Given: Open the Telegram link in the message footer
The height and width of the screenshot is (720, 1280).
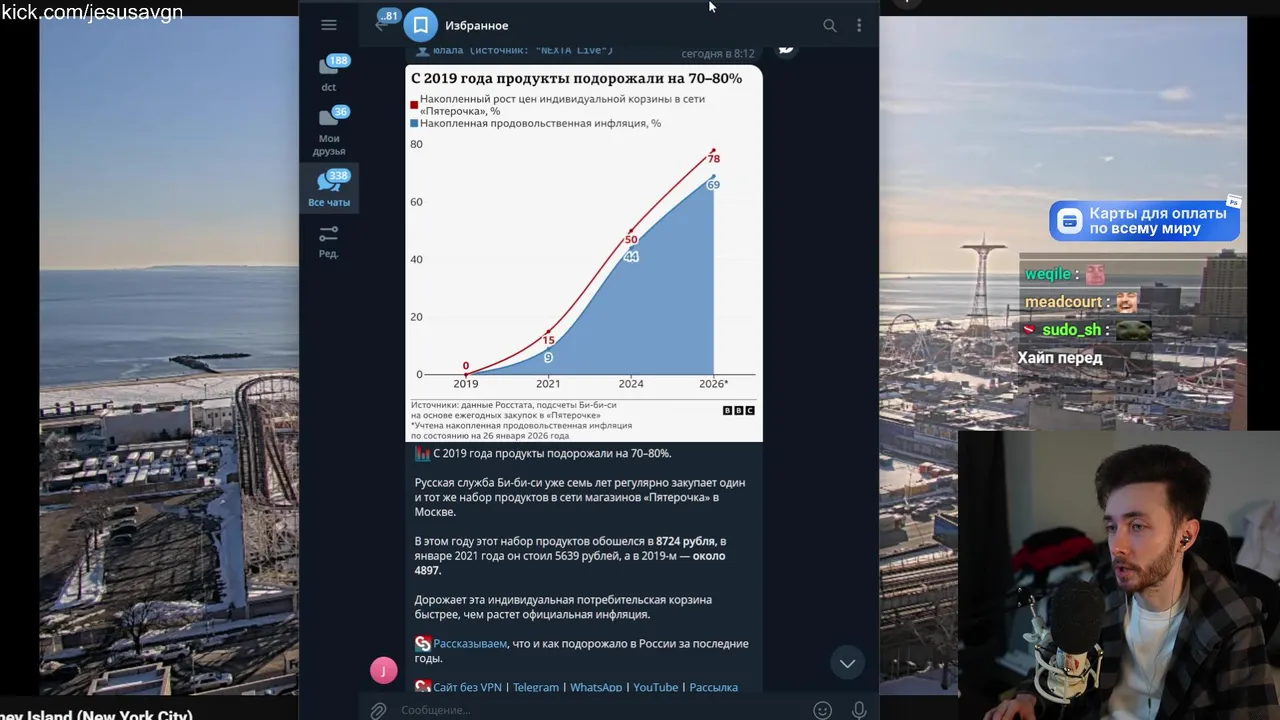Looking at the screenshot, I should (x=536, y=687).
